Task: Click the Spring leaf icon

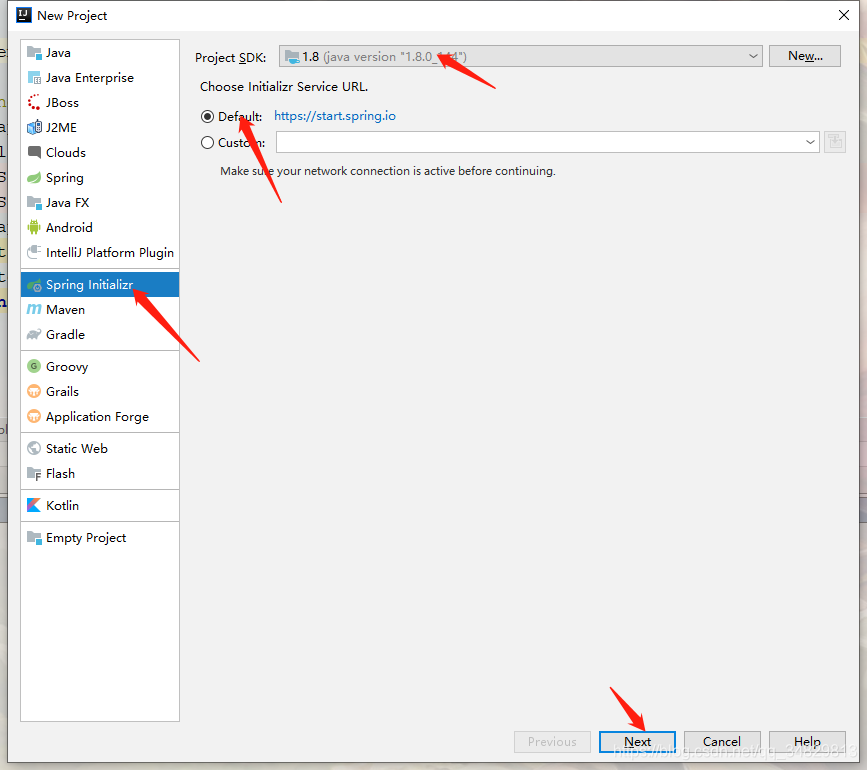Action: pos(34,177)
